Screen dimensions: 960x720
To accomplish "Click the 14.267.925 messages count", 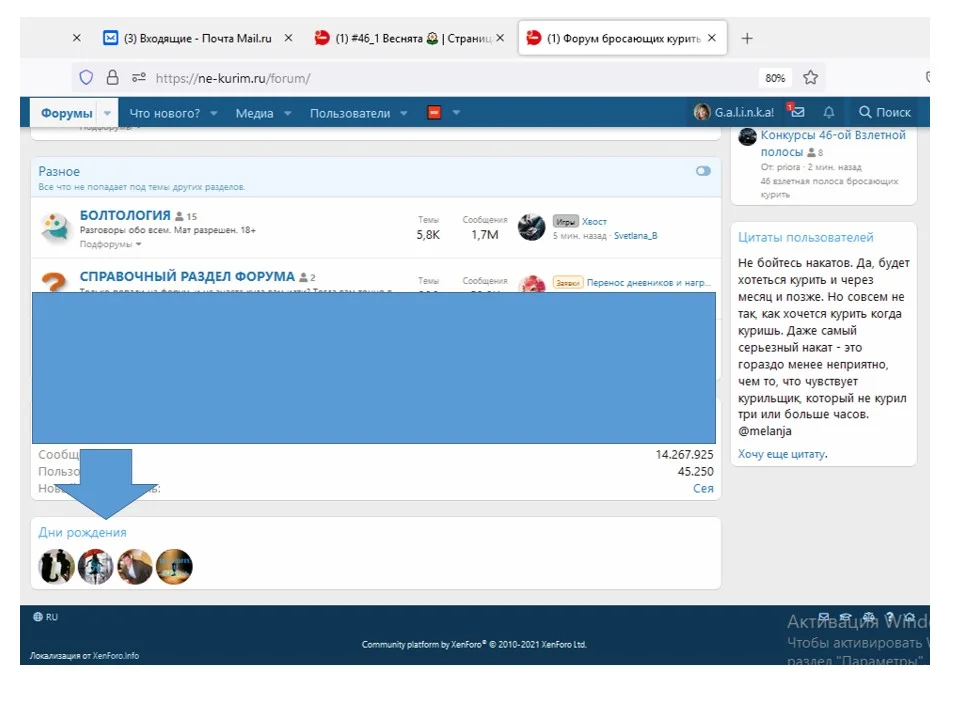I will coord(684,454).
